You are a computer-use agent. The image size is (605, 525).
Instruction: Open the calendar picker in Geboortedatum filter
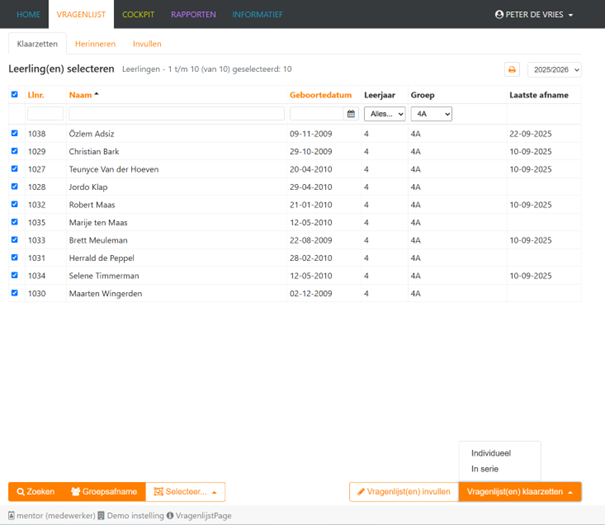351,114
